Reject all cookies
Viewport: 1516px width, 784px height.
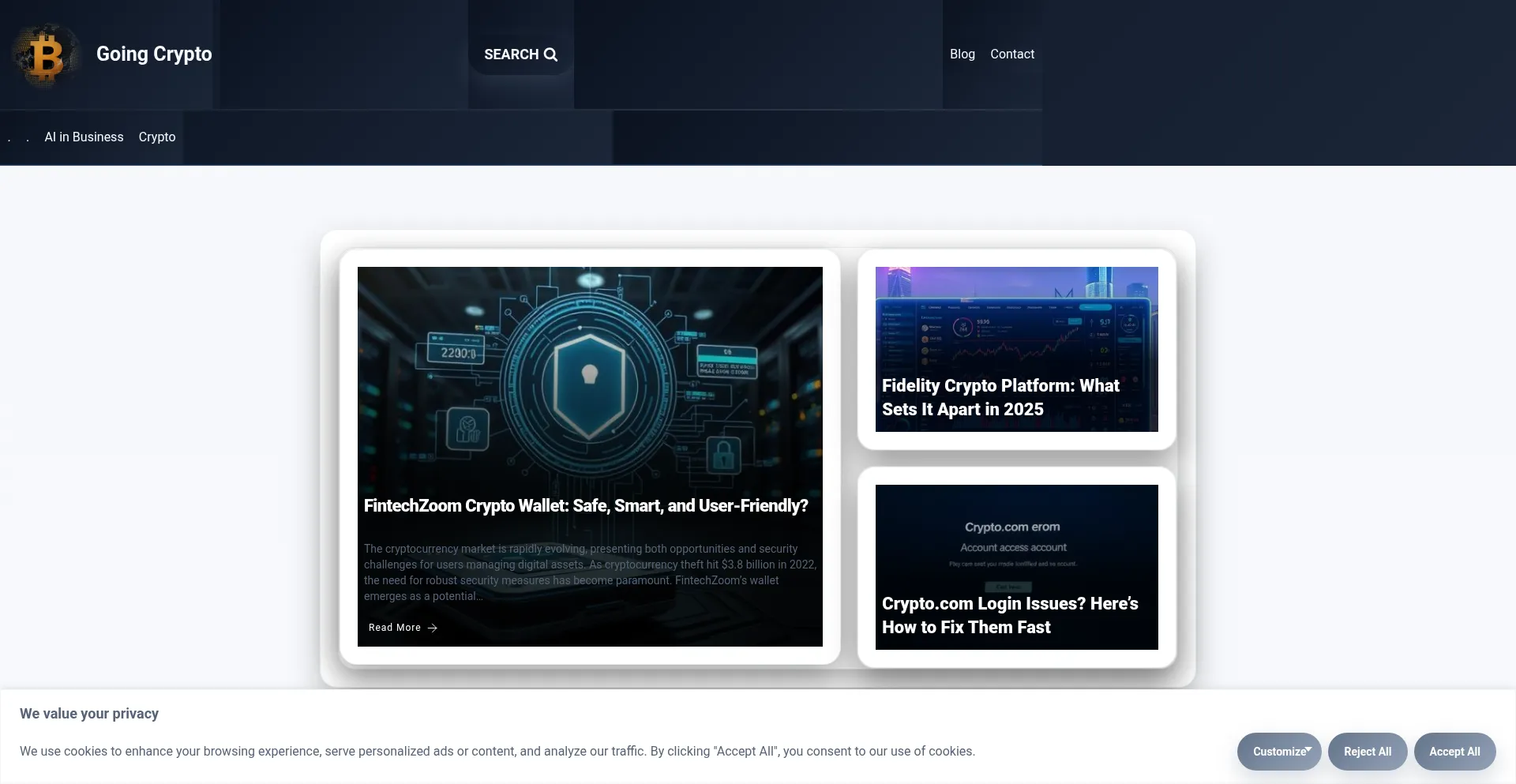tap(1368, 752)
